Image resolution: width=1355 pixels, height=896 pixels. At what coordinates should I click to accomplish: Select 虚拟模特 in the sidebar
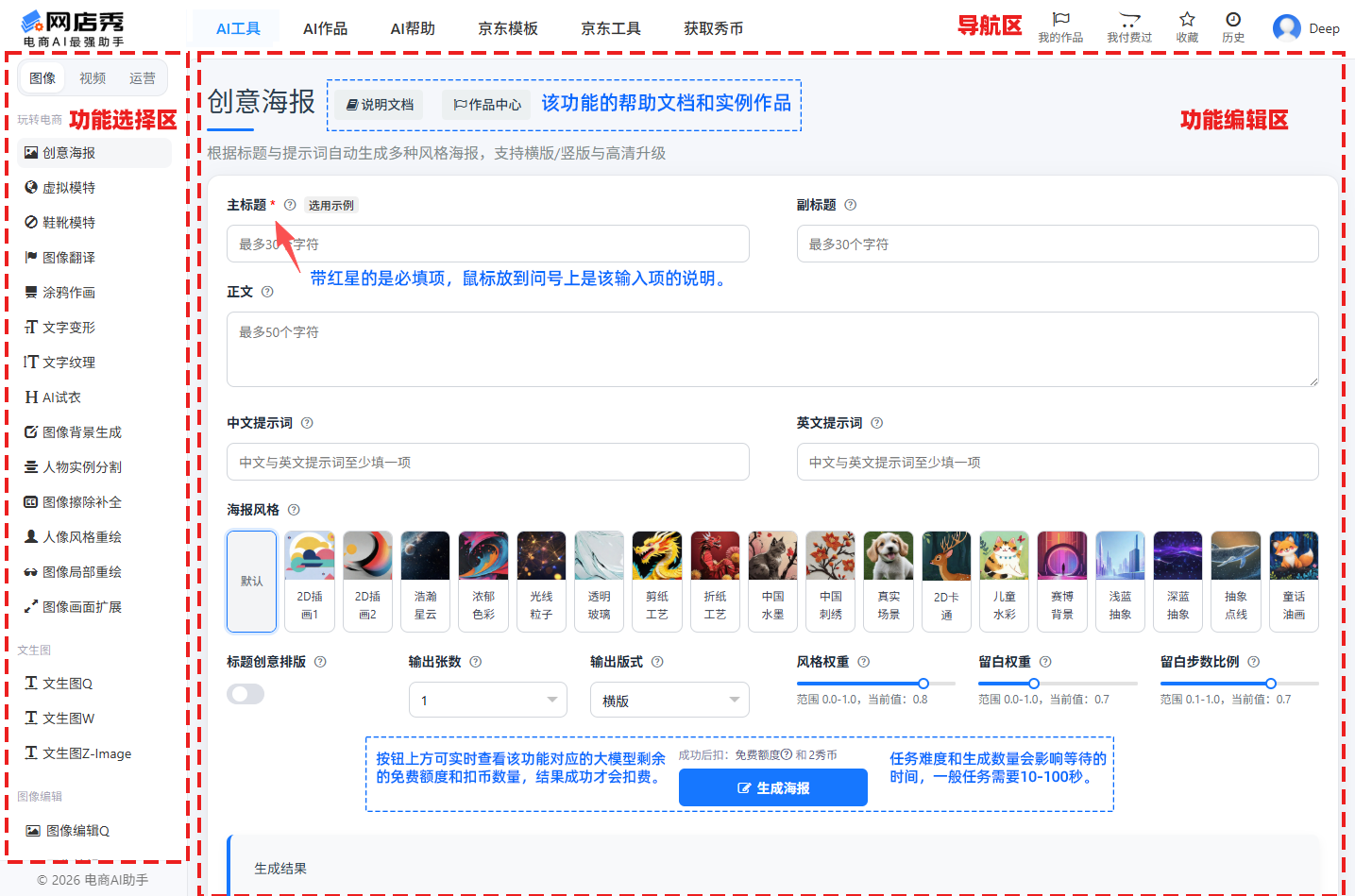tap(69, 188)
